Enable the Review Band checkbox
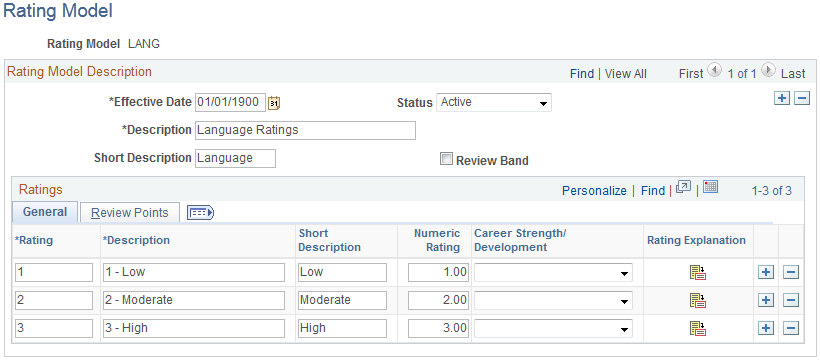Screen dimensions: 820x360 click(x=446, y=160)
